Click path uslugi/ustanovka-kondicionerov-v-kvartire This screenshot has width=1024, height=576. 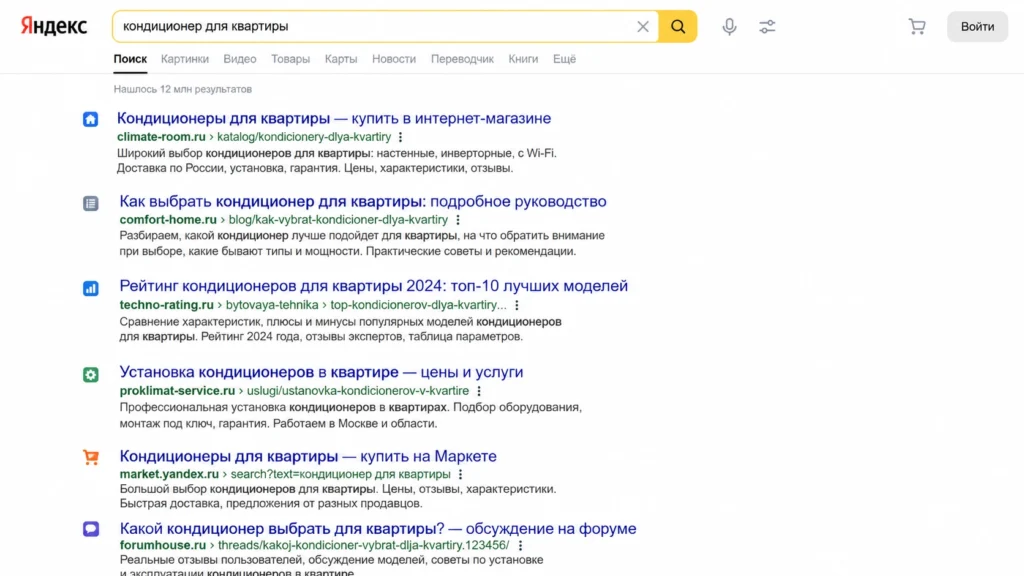[358, 391]
